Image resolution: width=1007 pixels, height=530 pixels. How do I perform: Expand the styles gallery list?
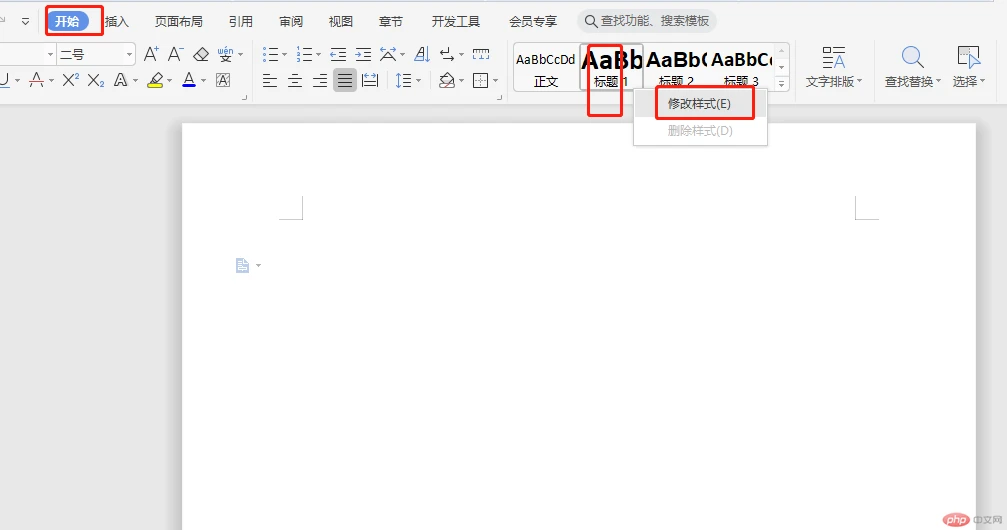tap(782, 84)
